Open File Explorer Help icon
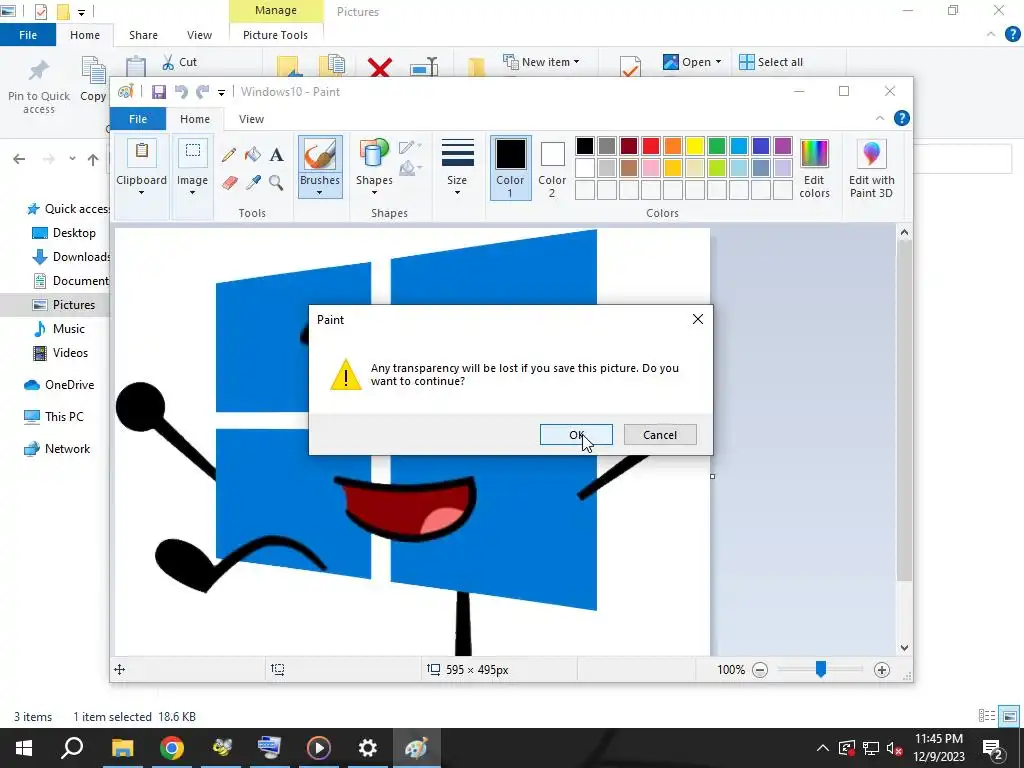 [x=1012, y=35]
